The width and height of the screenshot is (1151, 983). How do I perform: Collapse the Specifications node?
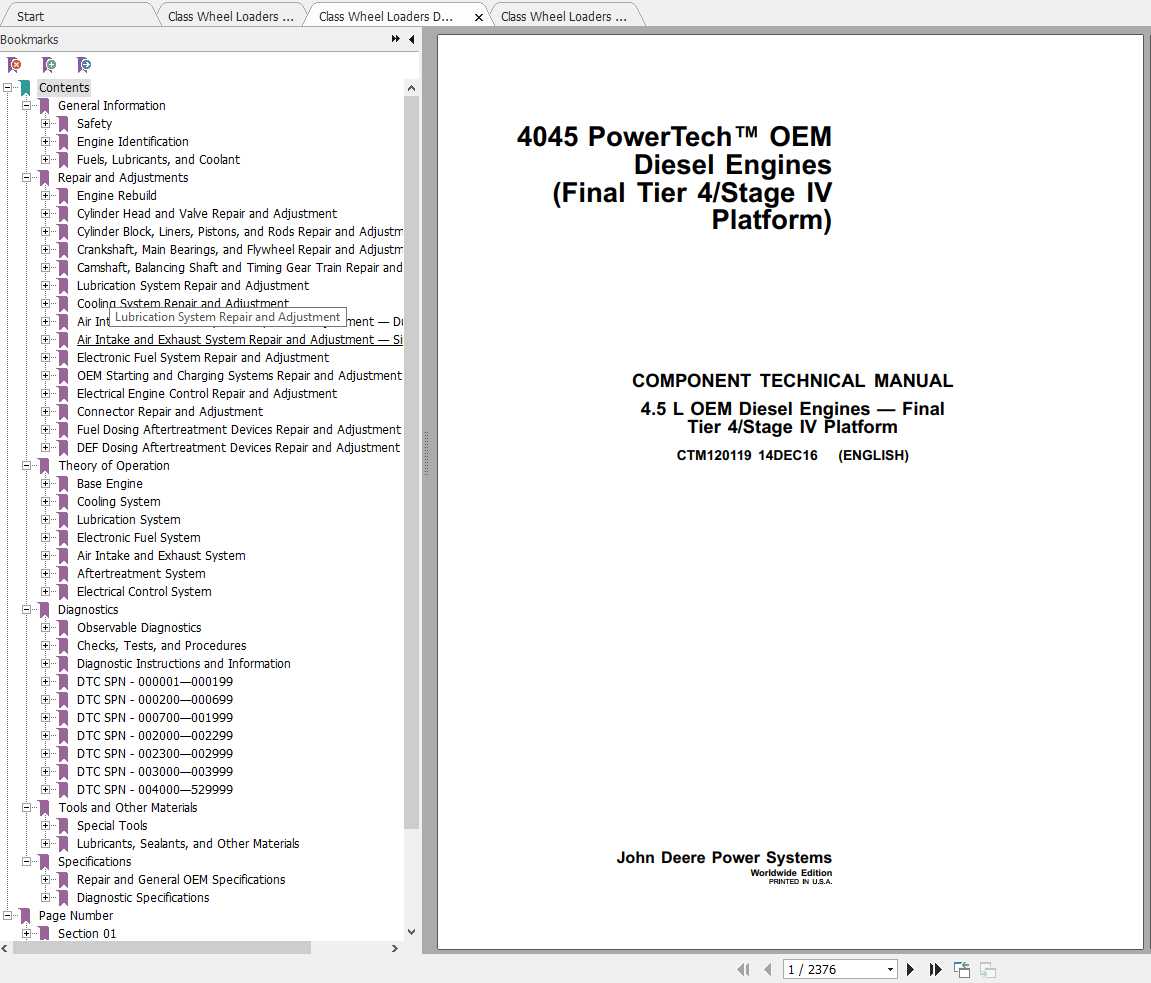click(x=26, y=862)
